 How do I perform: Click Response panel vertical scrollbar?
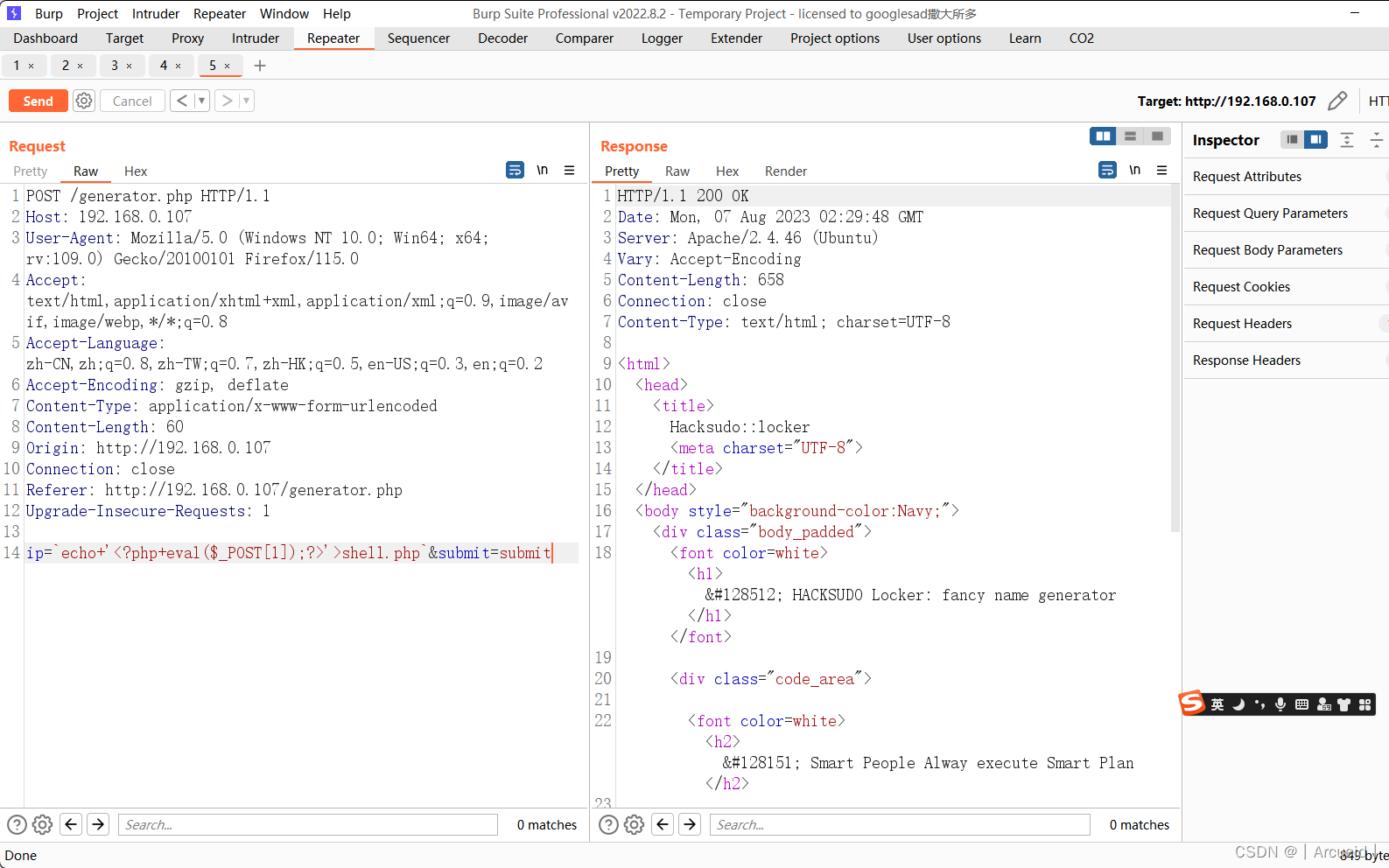coord(1175,359)
